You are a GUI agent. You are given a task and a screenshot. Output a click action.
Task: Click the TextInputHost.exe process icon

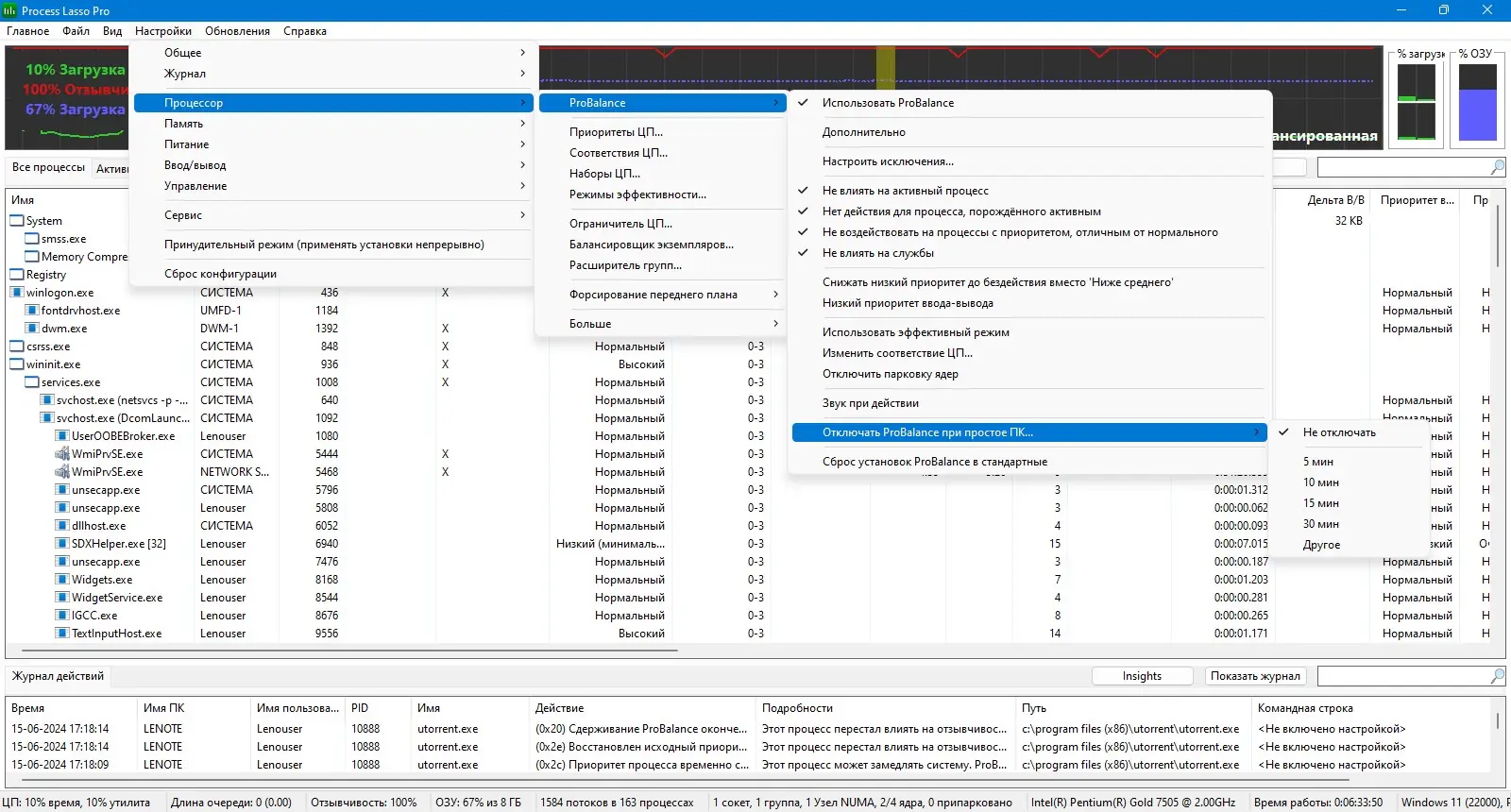point(62,634)
